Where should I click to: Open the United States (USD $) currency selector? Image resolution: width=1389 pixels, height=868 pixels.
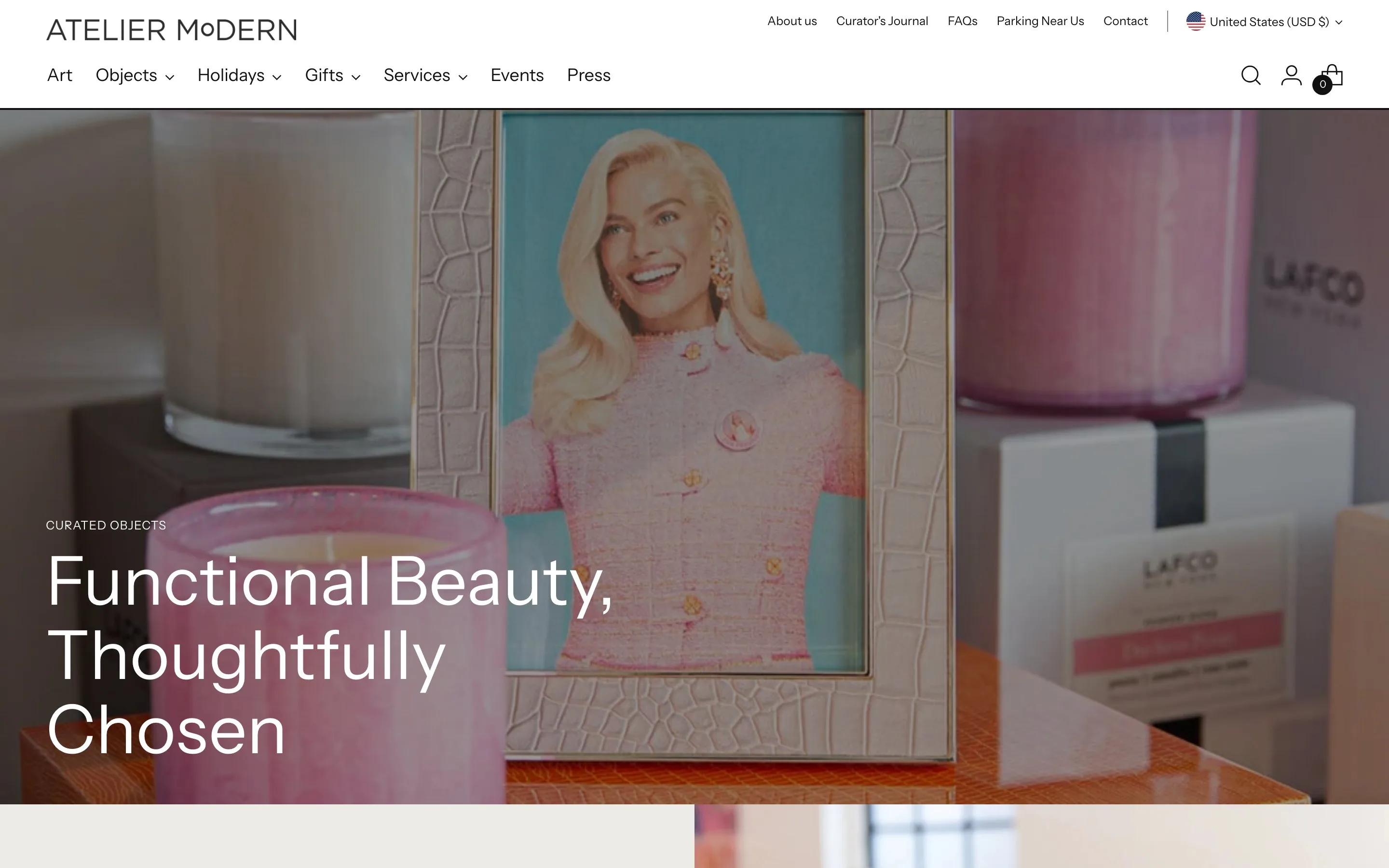tap(1265, 22)
